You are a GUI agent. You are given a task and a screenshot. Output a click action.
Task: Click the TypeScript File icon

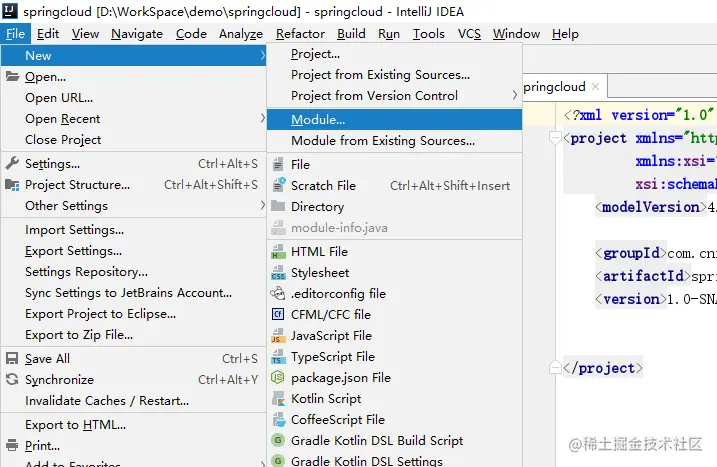278,357
